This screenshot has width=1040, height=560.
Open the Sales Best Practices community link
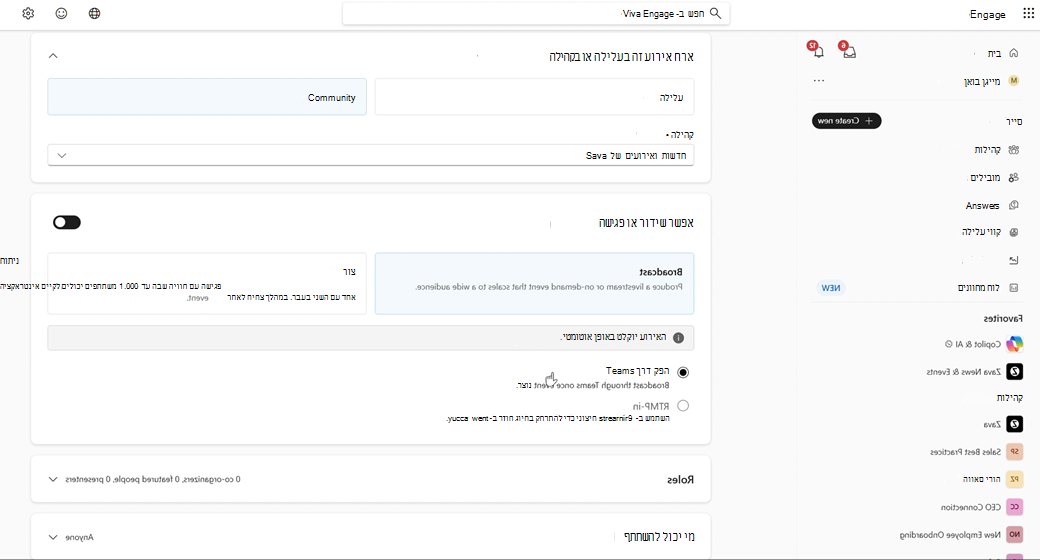(x=965, y=452)
